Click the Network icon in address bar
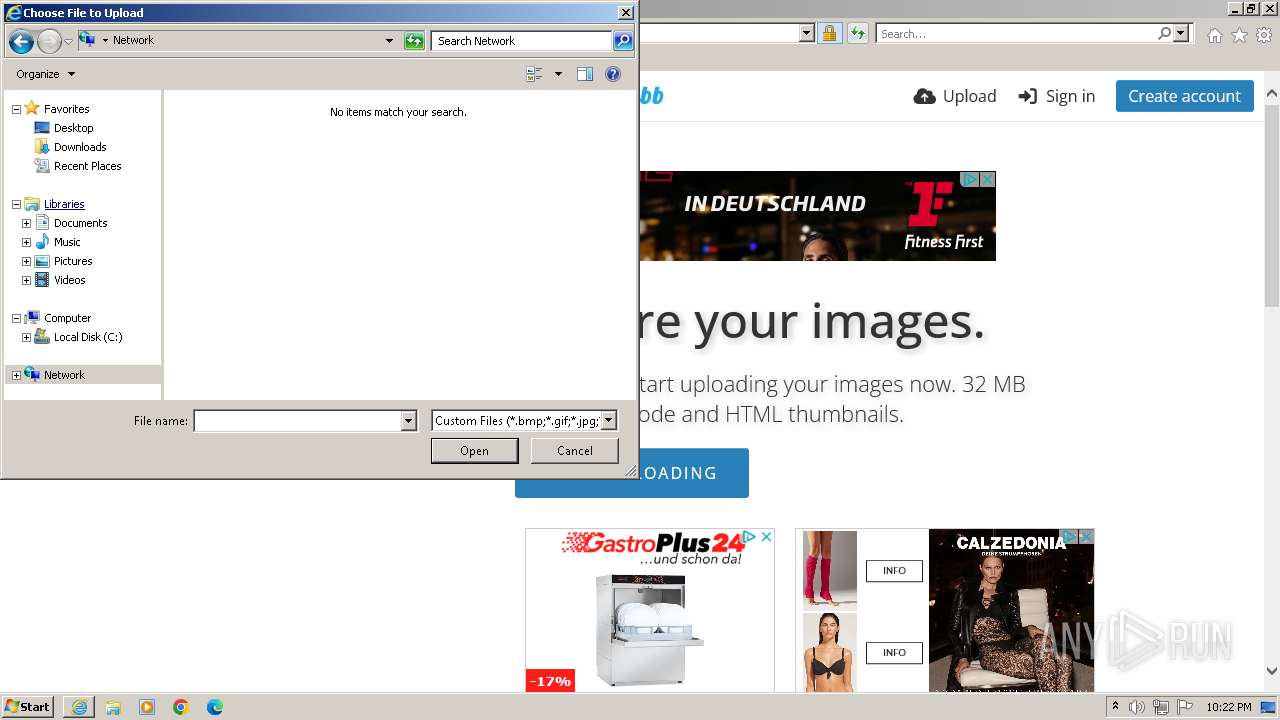 click(87, 40)
